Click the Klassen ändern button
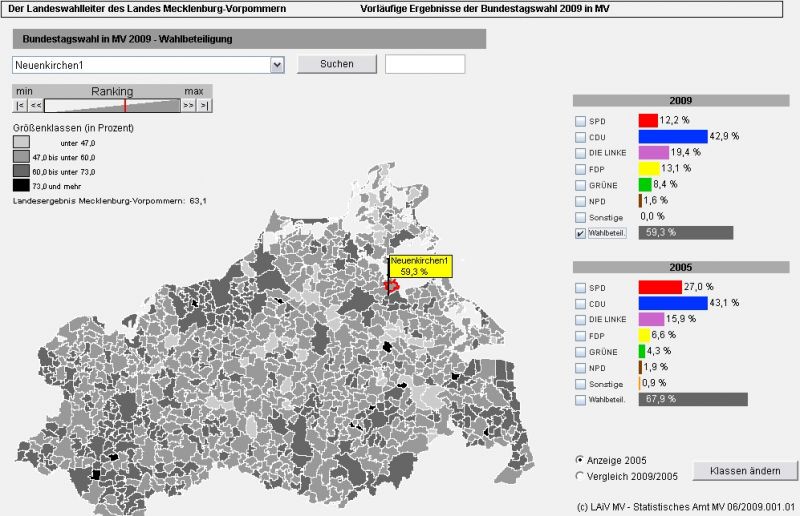This screenshot has height=516, width=800. [745, 471]
